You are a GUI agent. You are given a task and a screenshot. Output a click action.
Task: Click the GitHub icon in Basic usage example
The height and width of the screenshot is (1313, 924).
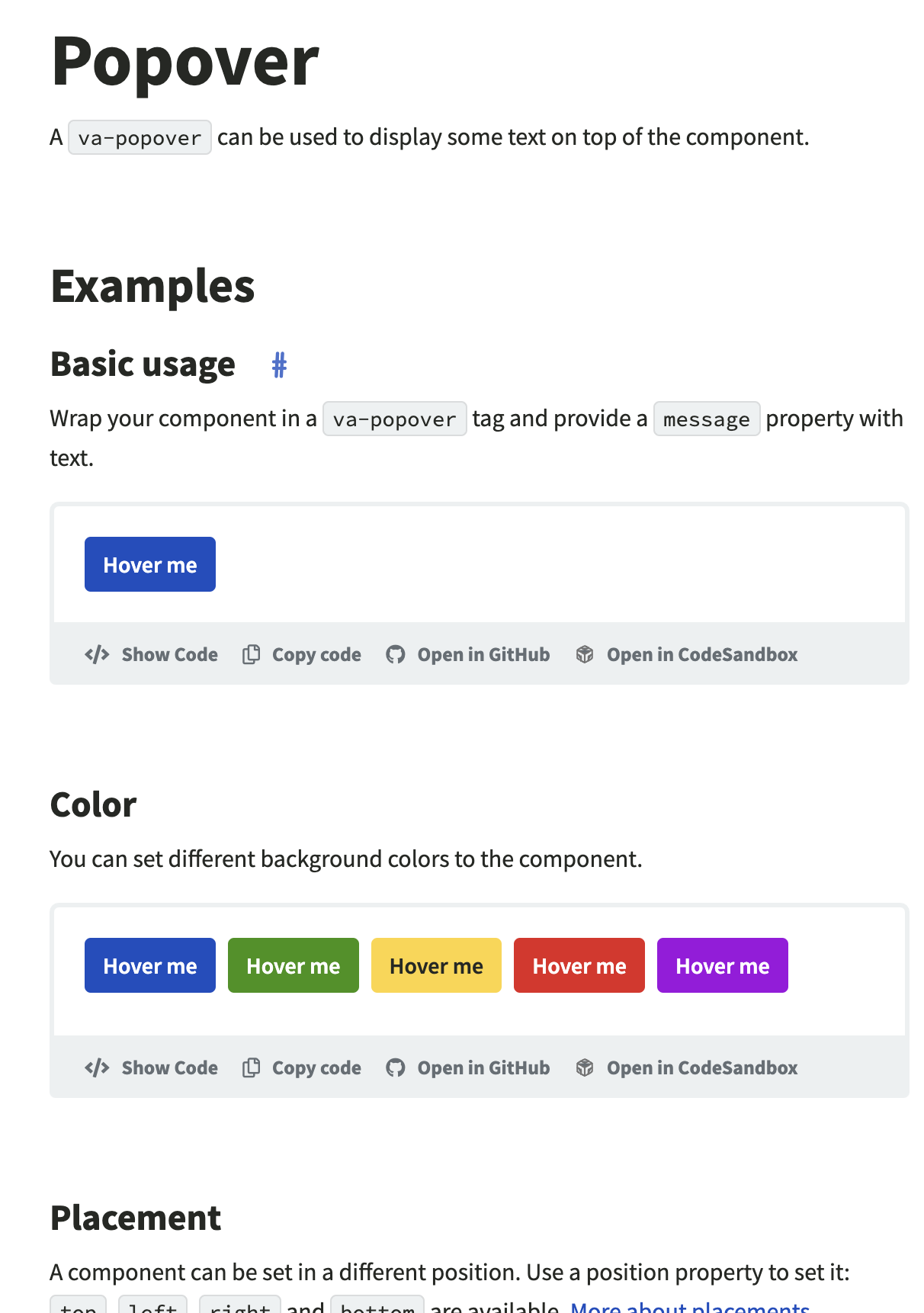point(395,655)
